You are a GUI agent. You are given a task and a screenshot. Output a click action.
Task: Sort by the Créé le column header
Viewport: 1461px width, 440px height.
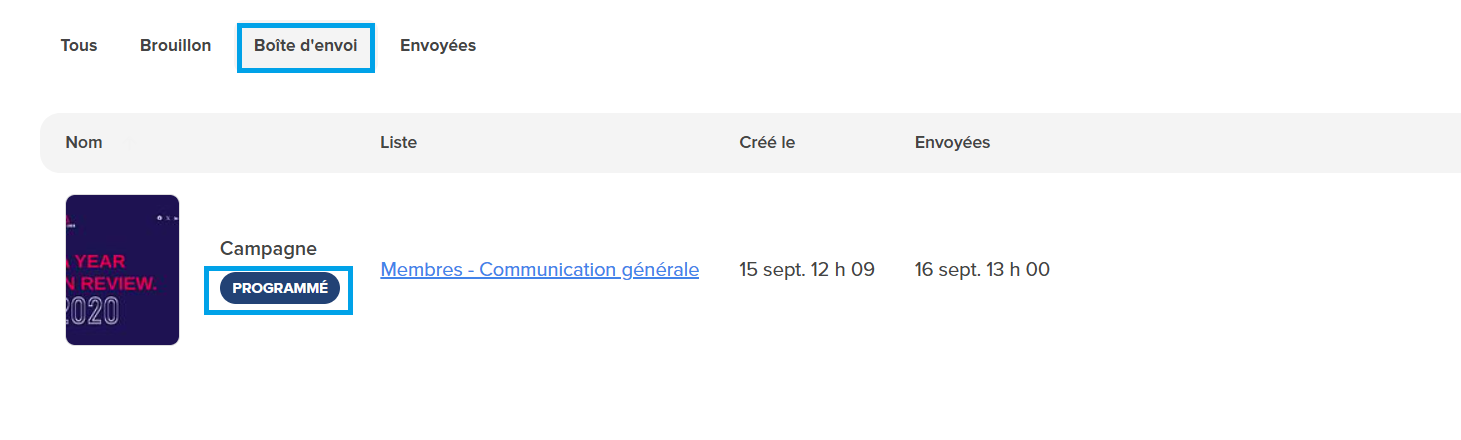point(767,143)
